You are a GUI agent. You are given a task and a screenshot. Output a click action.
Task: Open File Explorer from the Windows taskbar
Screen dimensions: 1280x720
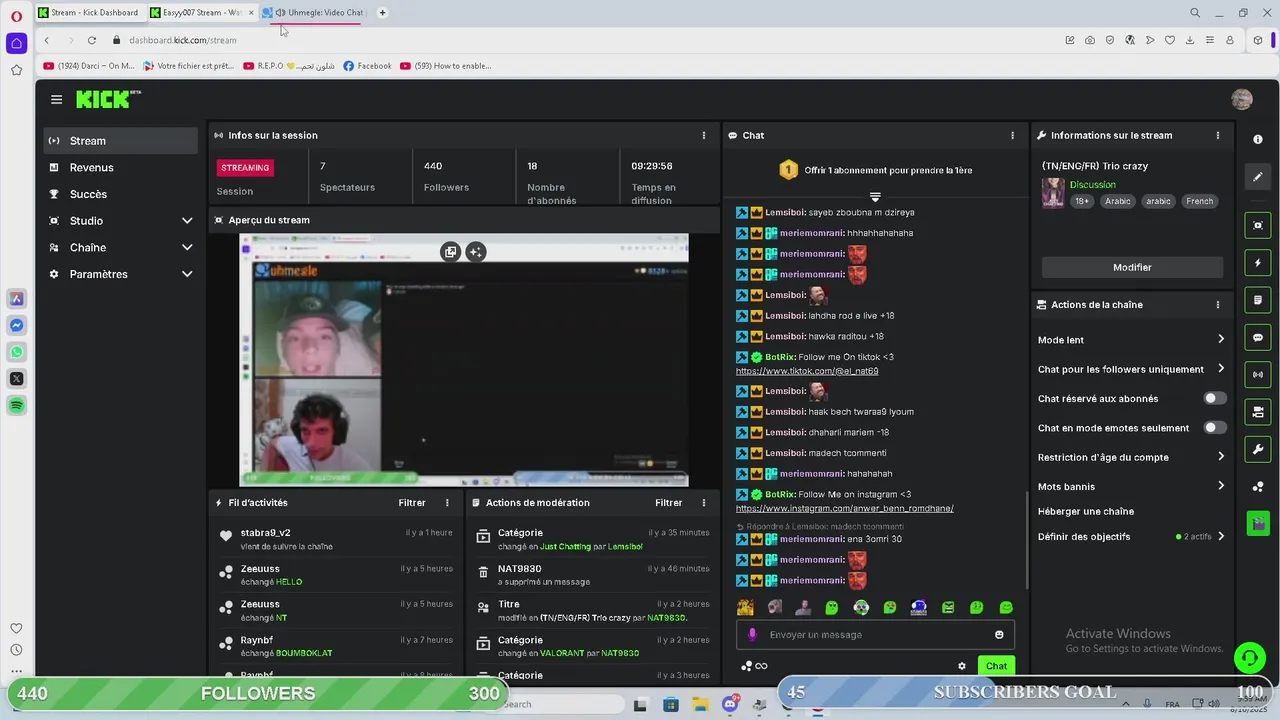coord(700,705)
